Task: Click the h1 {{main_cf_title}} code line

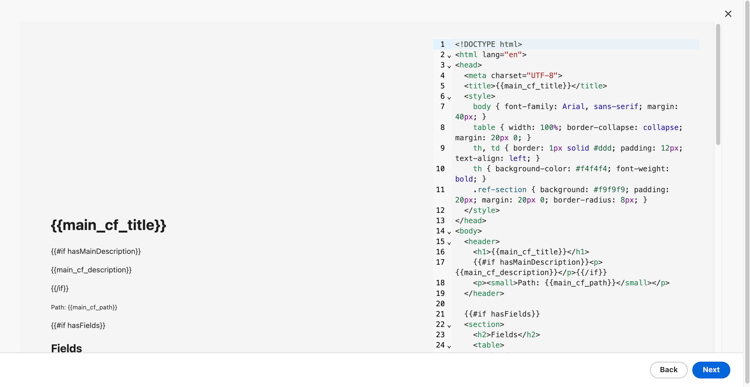Action: (x=531, y=252)
